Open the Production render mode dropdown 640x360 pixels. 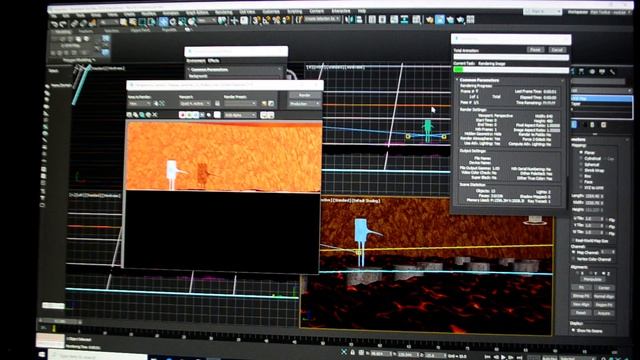click(304, 104)
